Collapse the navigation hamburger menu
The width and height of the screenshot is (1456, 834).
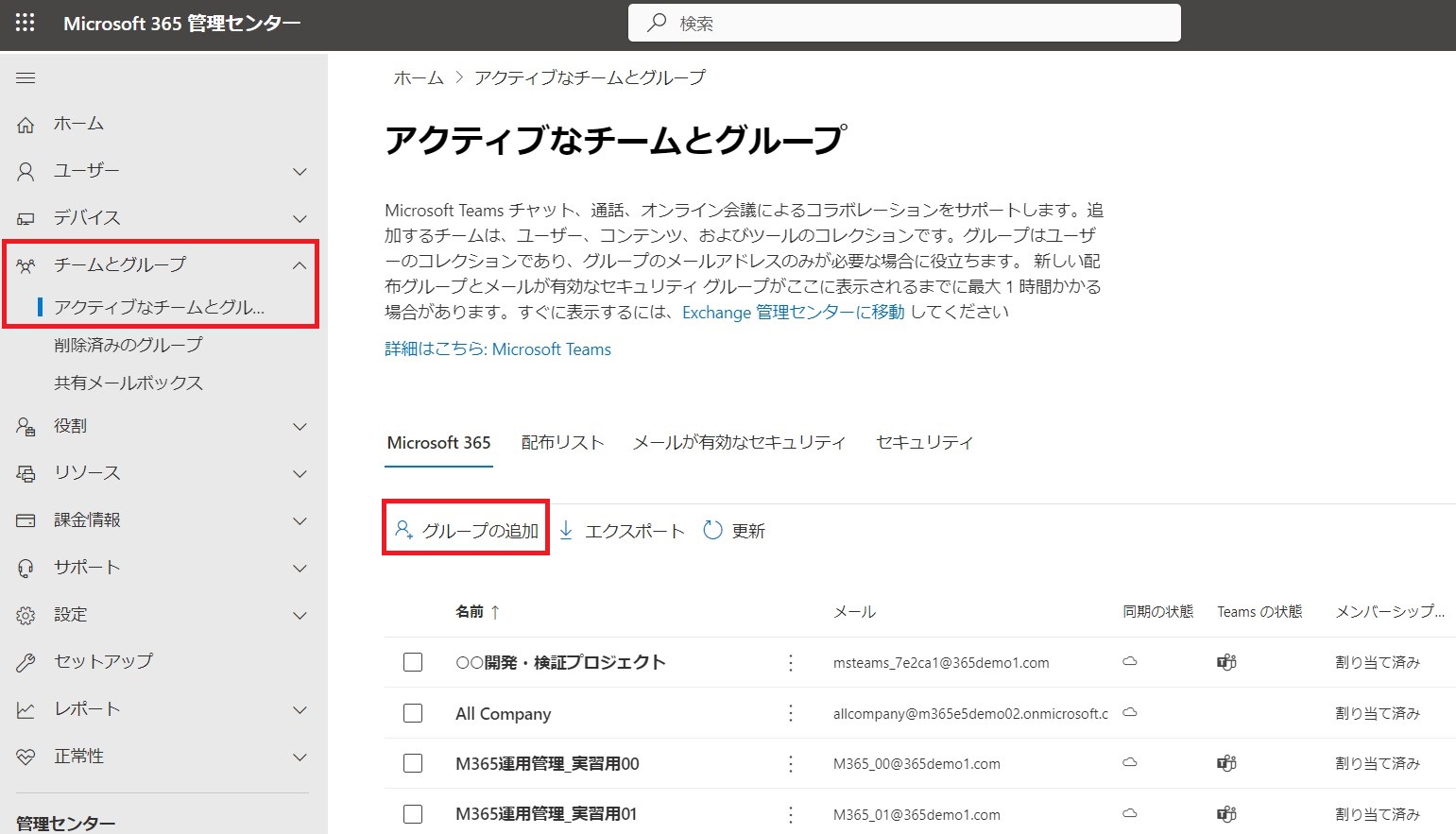coord(26,77)
